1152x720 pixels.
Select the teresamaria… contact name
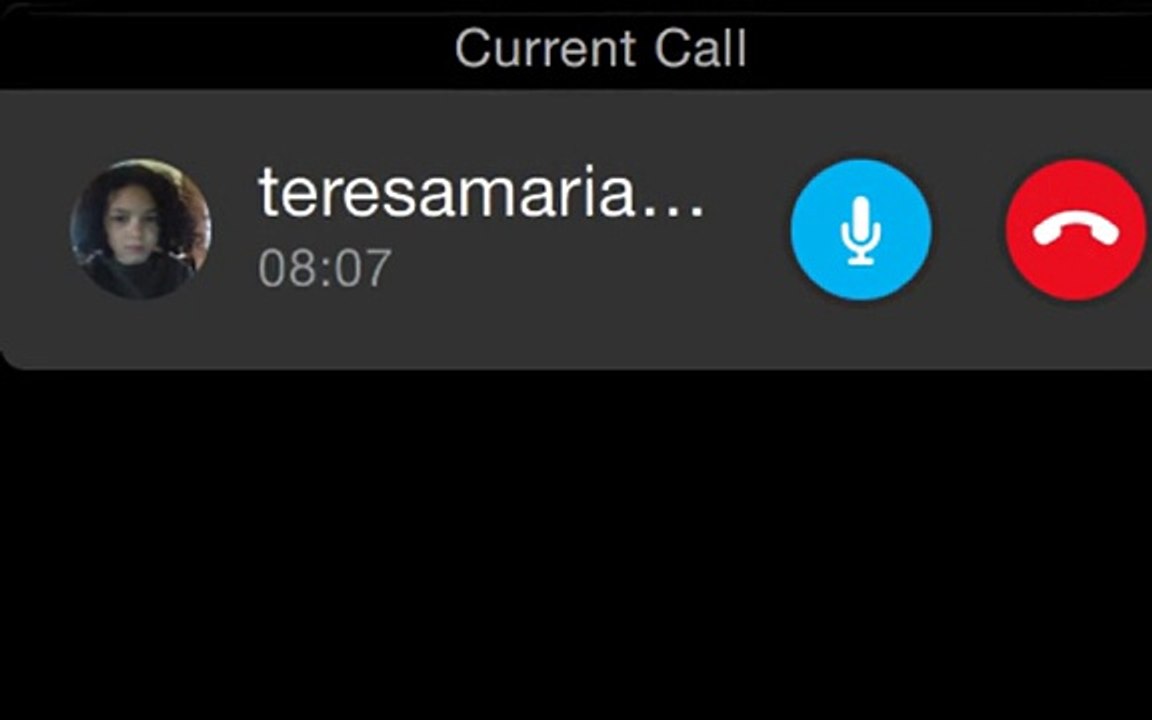(481, 192)
